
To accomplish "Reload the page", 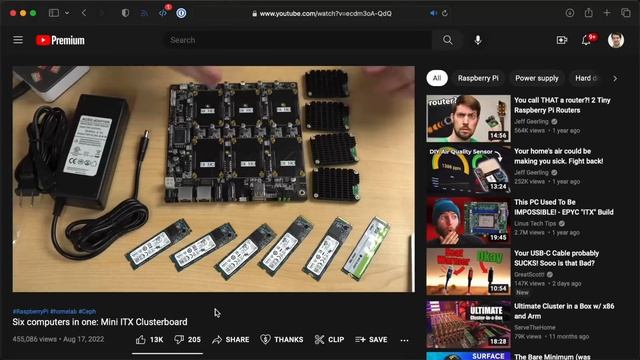I will click(x=445, y=13).
